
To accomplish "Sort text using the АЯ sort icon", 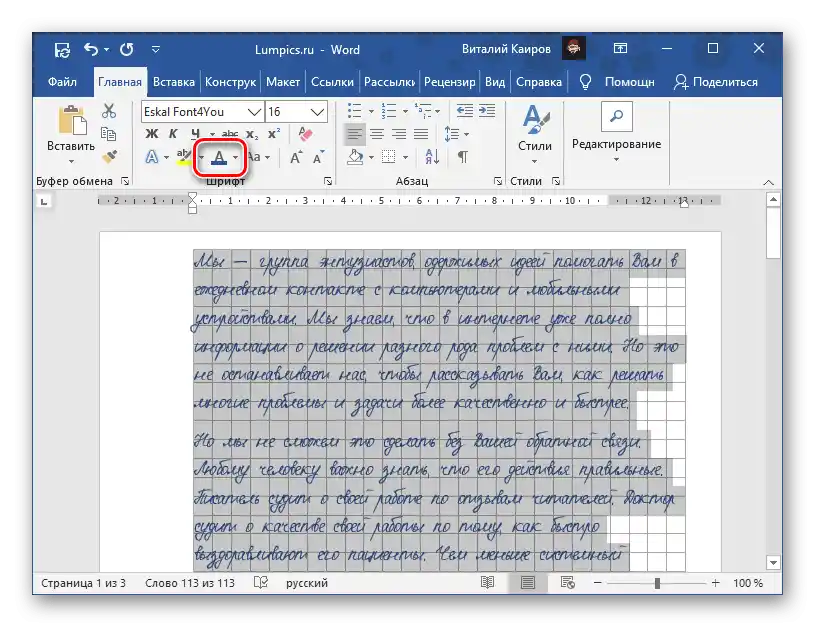I will (432, 157).
